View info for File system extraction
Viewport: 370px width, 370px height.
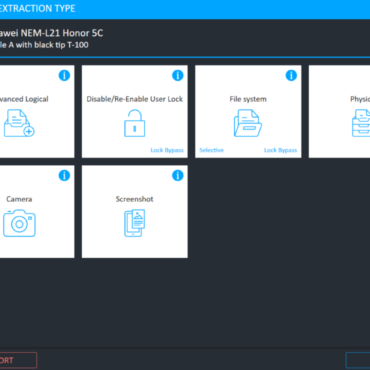[x=291, y=75]
